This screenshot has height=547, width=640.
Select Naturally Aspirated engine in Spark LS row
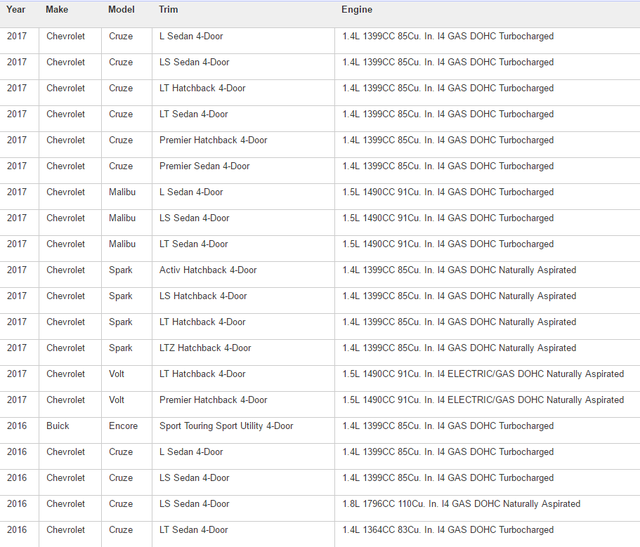(x=459, y=296)
